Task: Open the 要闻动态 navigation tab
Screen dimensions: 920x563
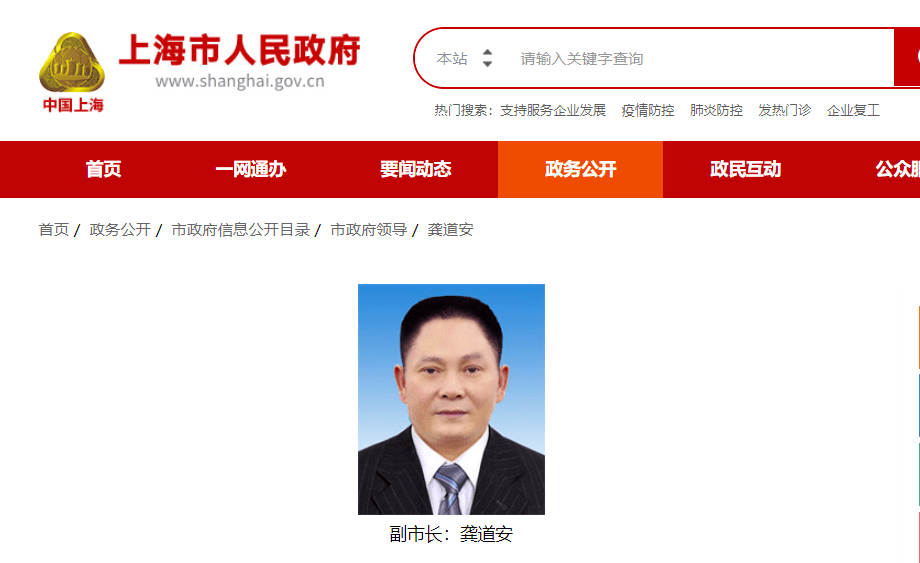Action: coord(415,169)
